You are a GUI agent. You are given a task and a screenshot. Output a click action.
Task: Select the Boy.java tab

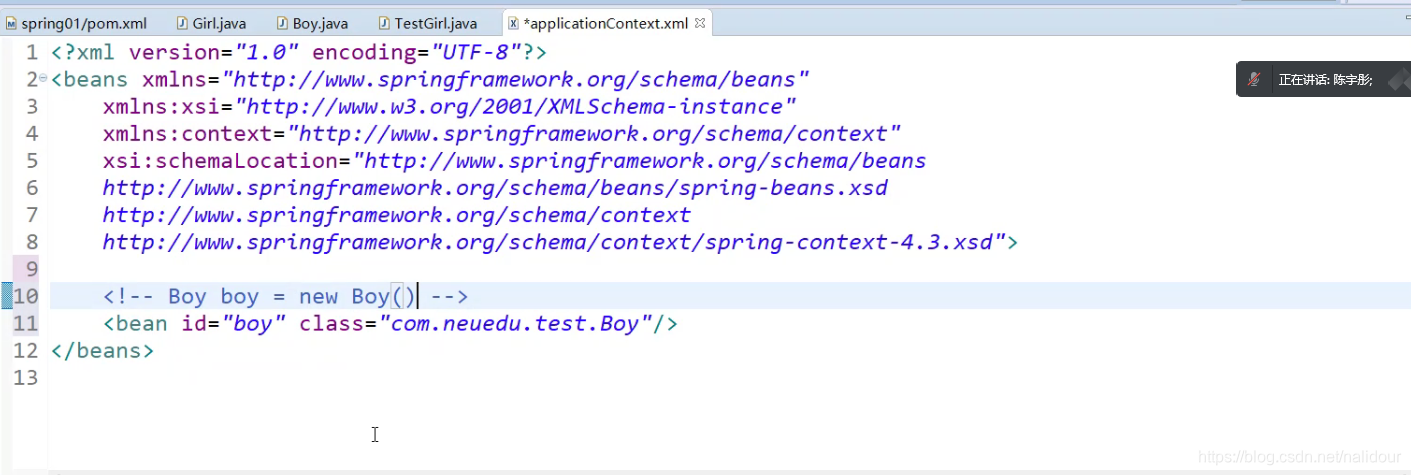click(311, 22)
